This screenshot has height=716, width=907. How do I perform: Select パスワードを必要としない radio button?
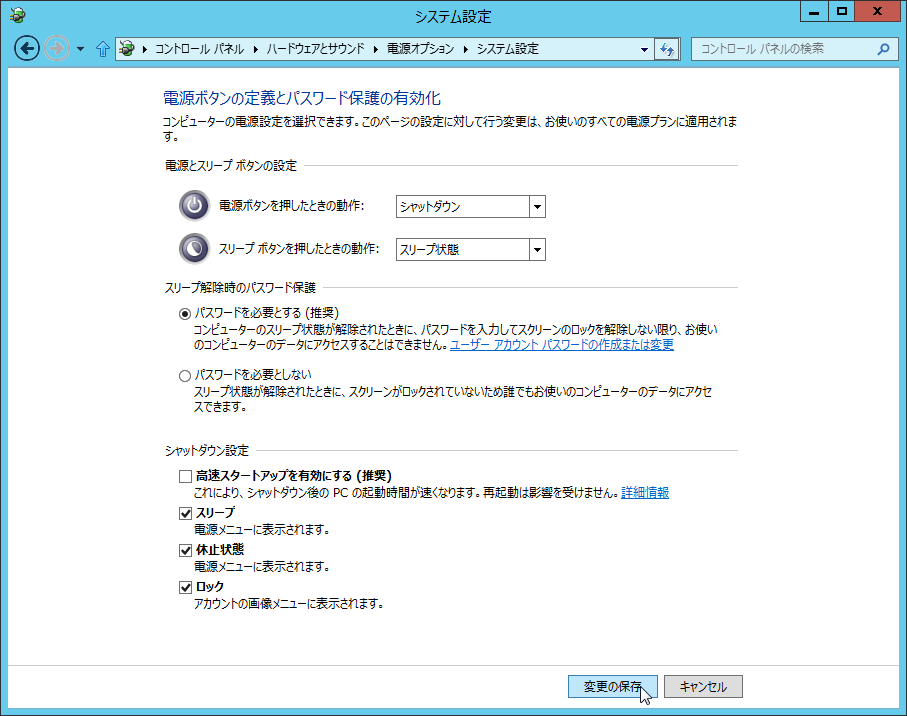(x=185, y=376)
